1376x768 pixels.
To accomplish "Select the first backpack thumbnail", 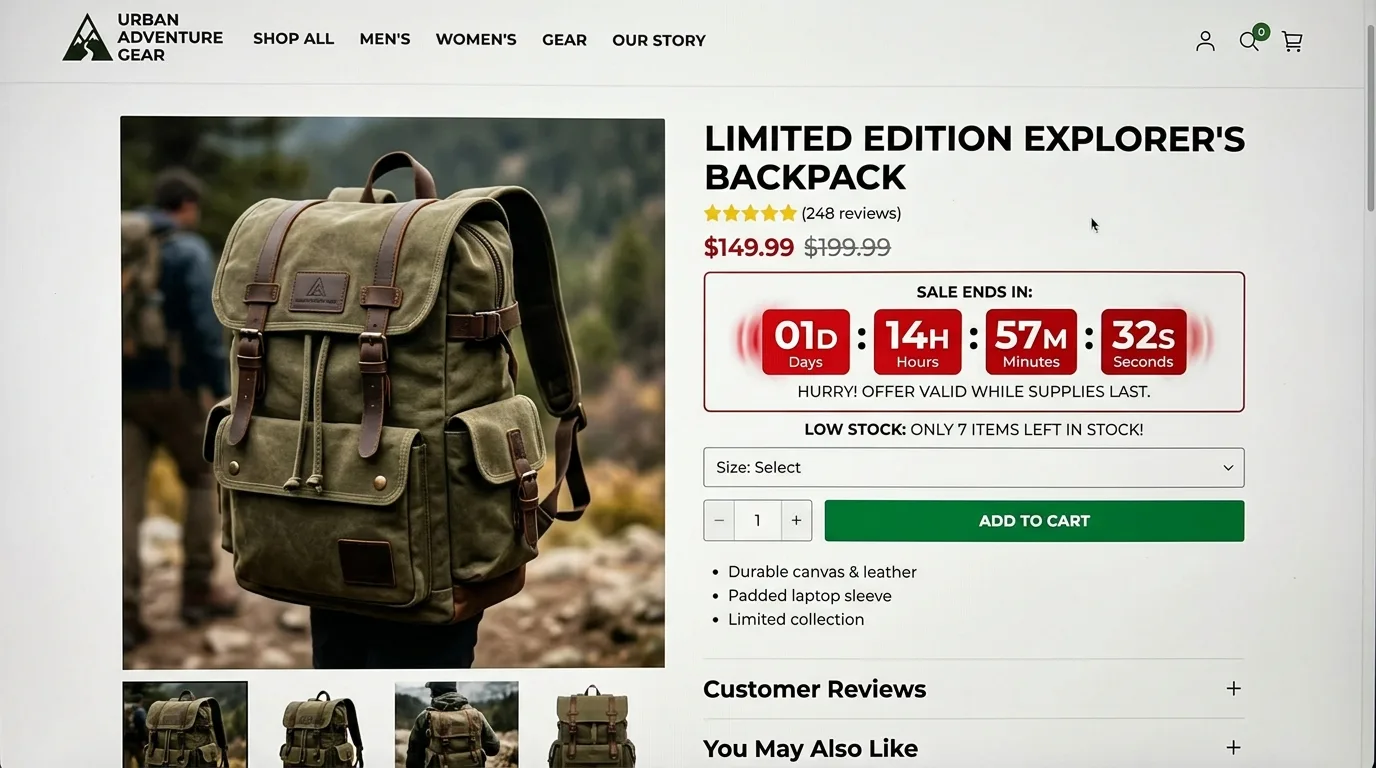I will [x=185, y=725].
